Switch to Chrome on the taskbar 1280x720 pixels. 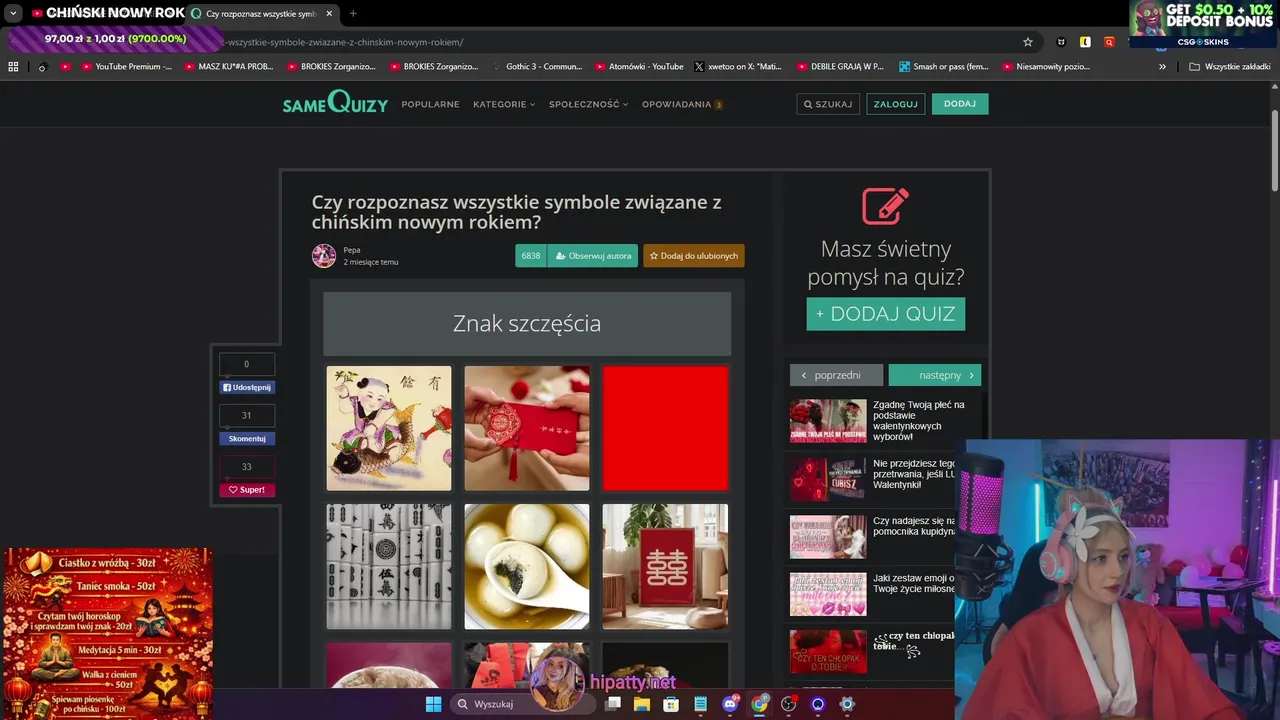click(x=760, y=704)
